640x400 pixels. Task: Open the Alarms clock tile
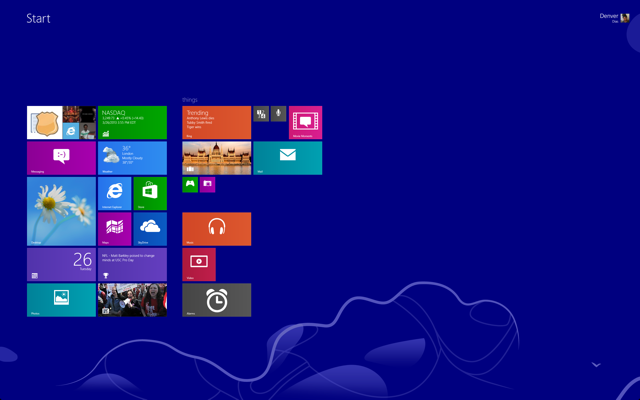[x=217, y=300]
